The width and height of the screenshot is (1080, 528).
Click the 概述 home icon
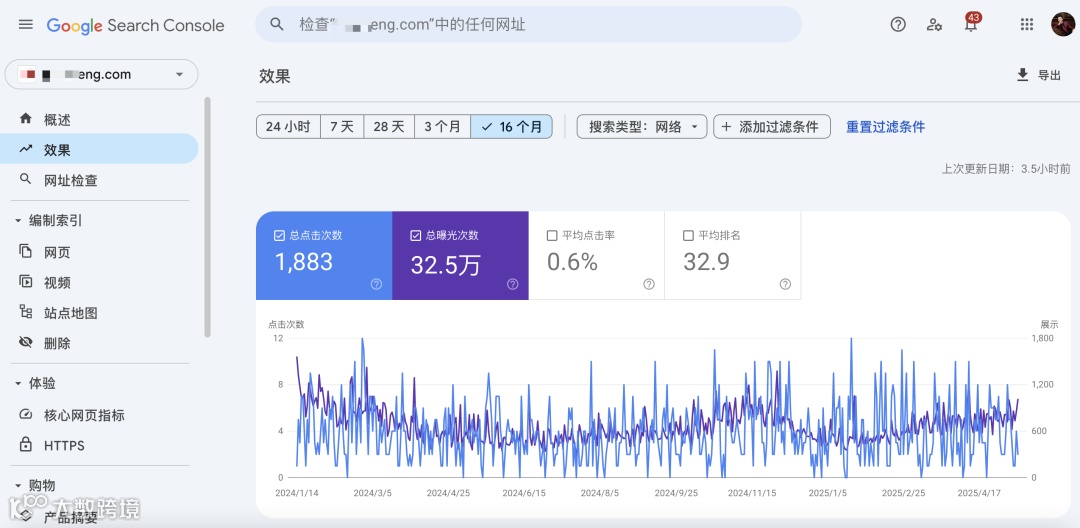coord(25,119)
